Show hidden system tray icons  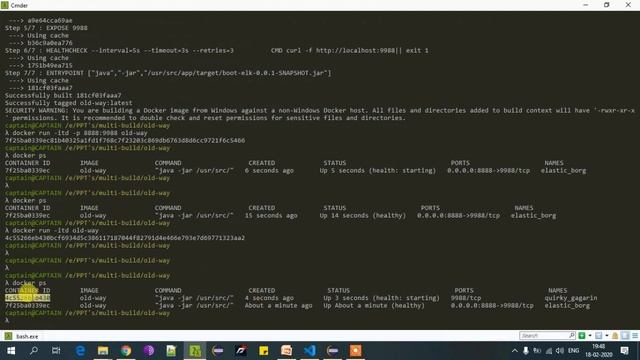click(514, 351)
